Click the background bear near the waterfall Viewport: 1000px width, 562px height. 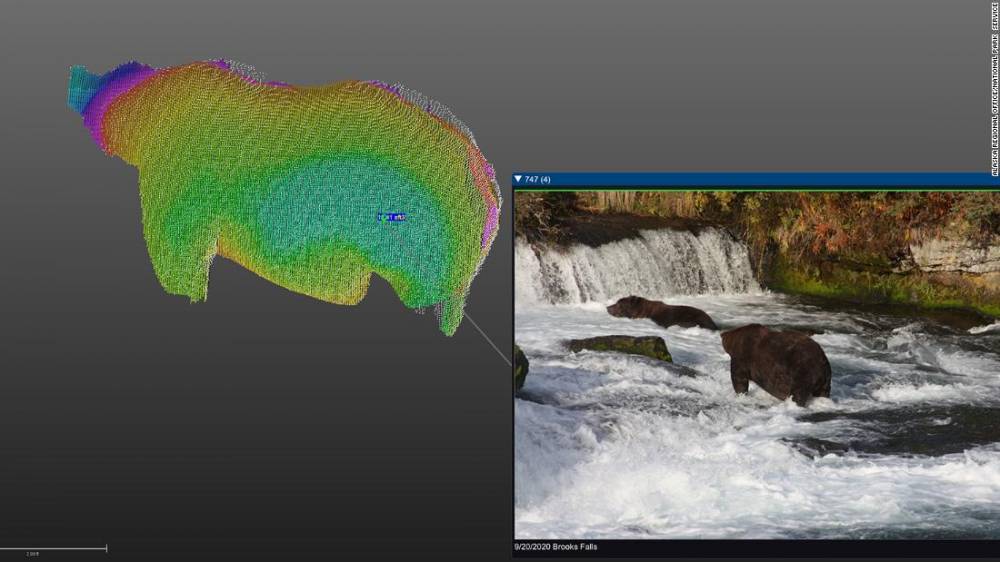point(660,312)
